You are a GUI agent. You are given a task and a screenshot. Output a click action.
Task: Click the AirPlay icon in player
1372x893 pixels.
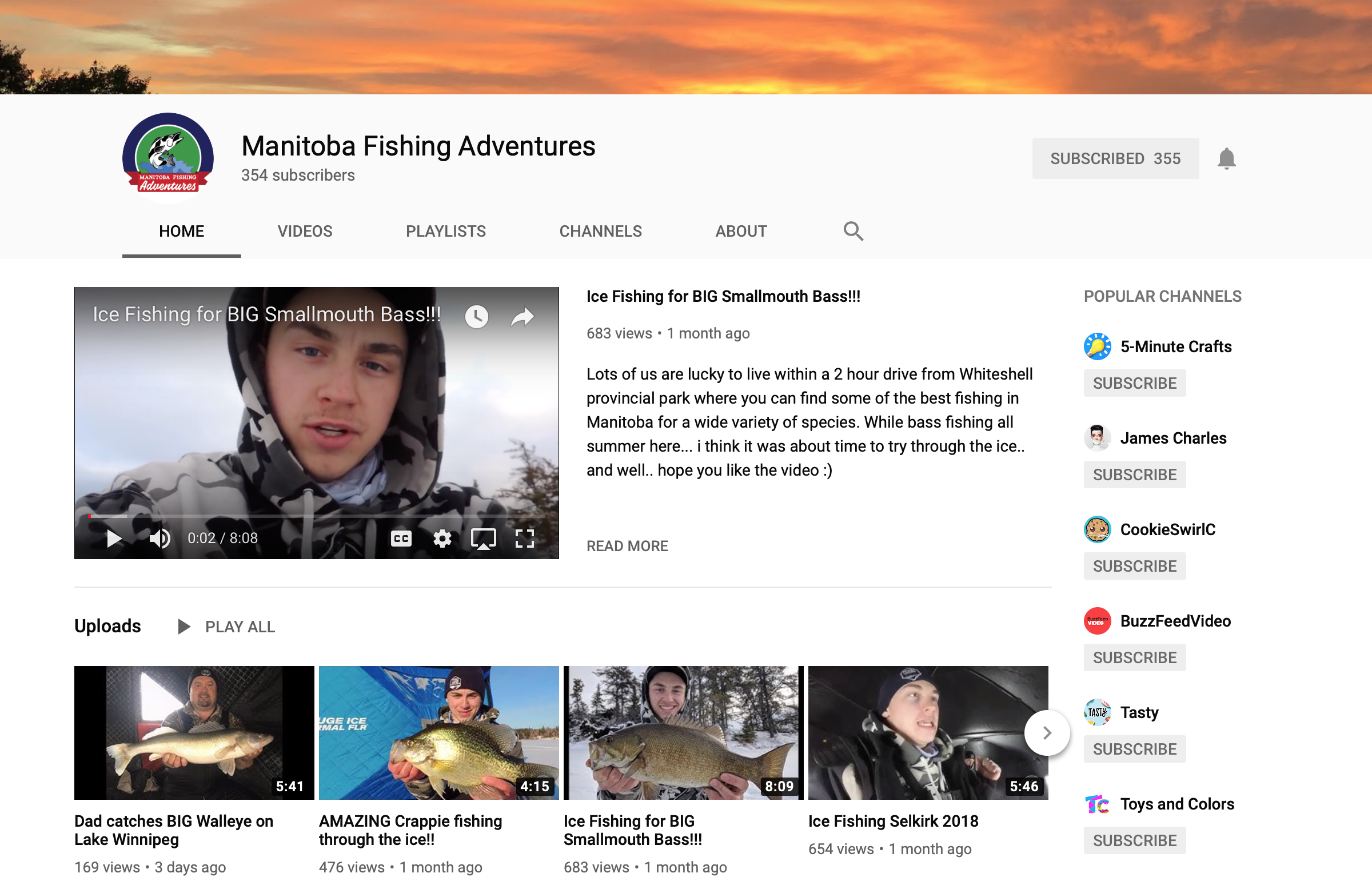[x=483, y=539]
